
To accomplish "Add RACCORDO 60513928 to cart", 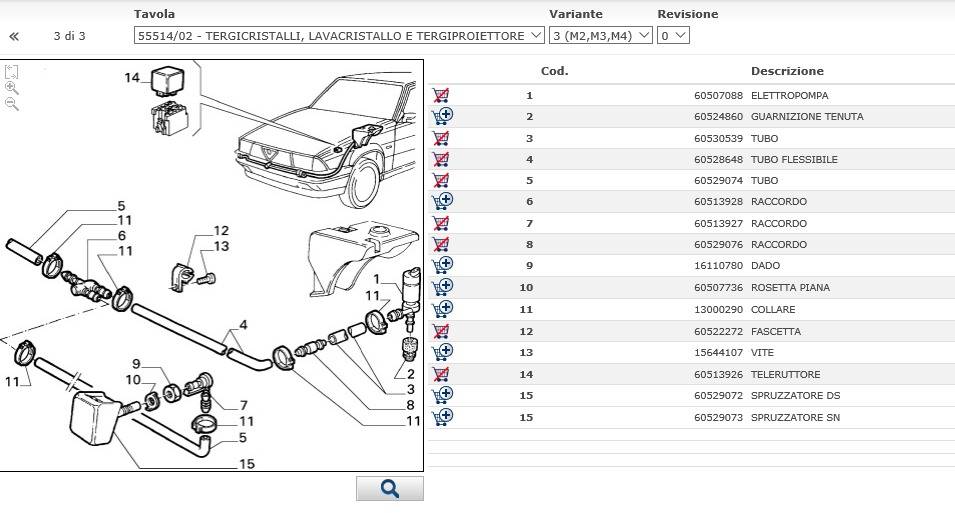I will [x=442, y=201].
